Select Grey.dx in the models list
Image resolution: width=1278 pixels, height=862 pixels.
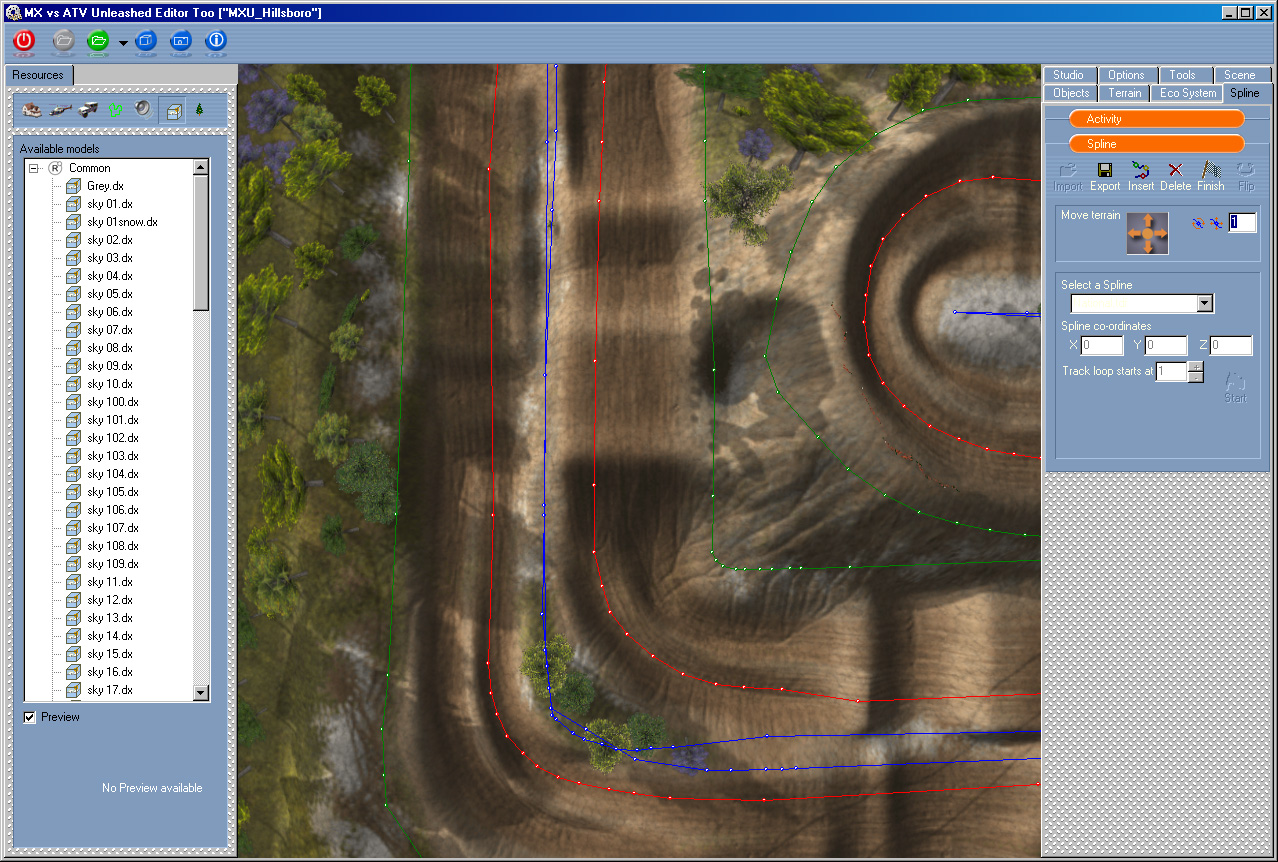(x=105, y=186)
